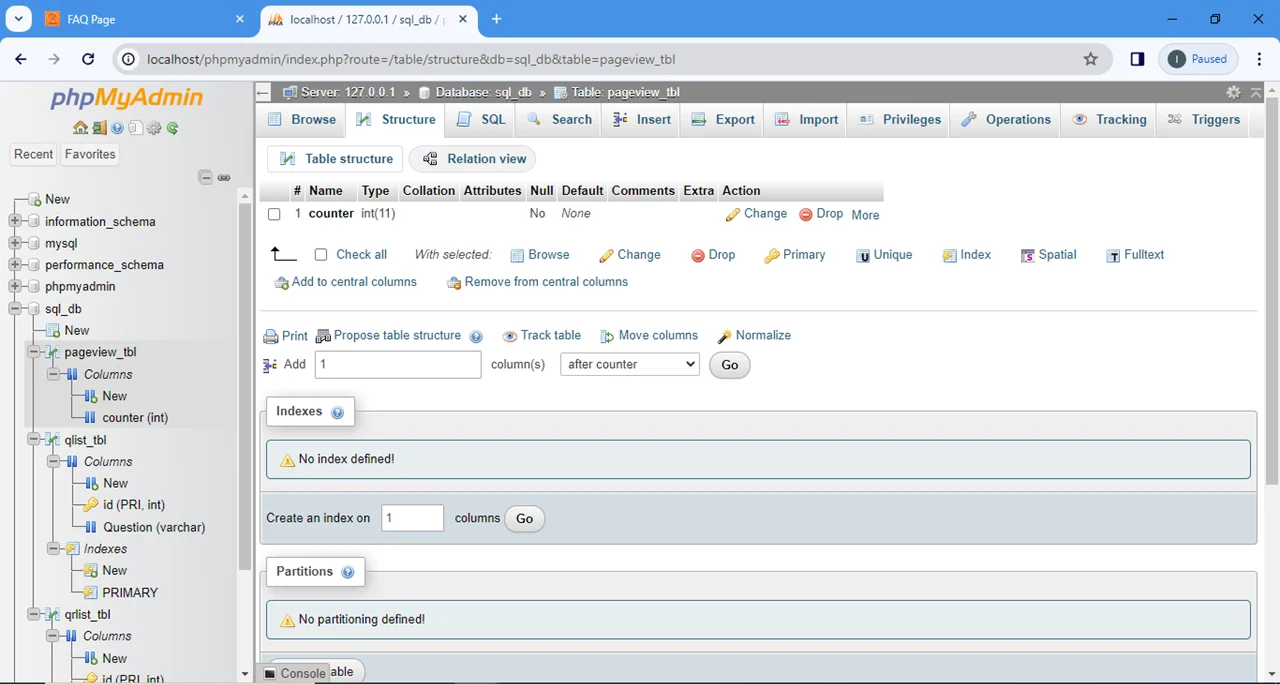
Task: Select 'Question (varchar)' column in tree
Action: point(154,527)
